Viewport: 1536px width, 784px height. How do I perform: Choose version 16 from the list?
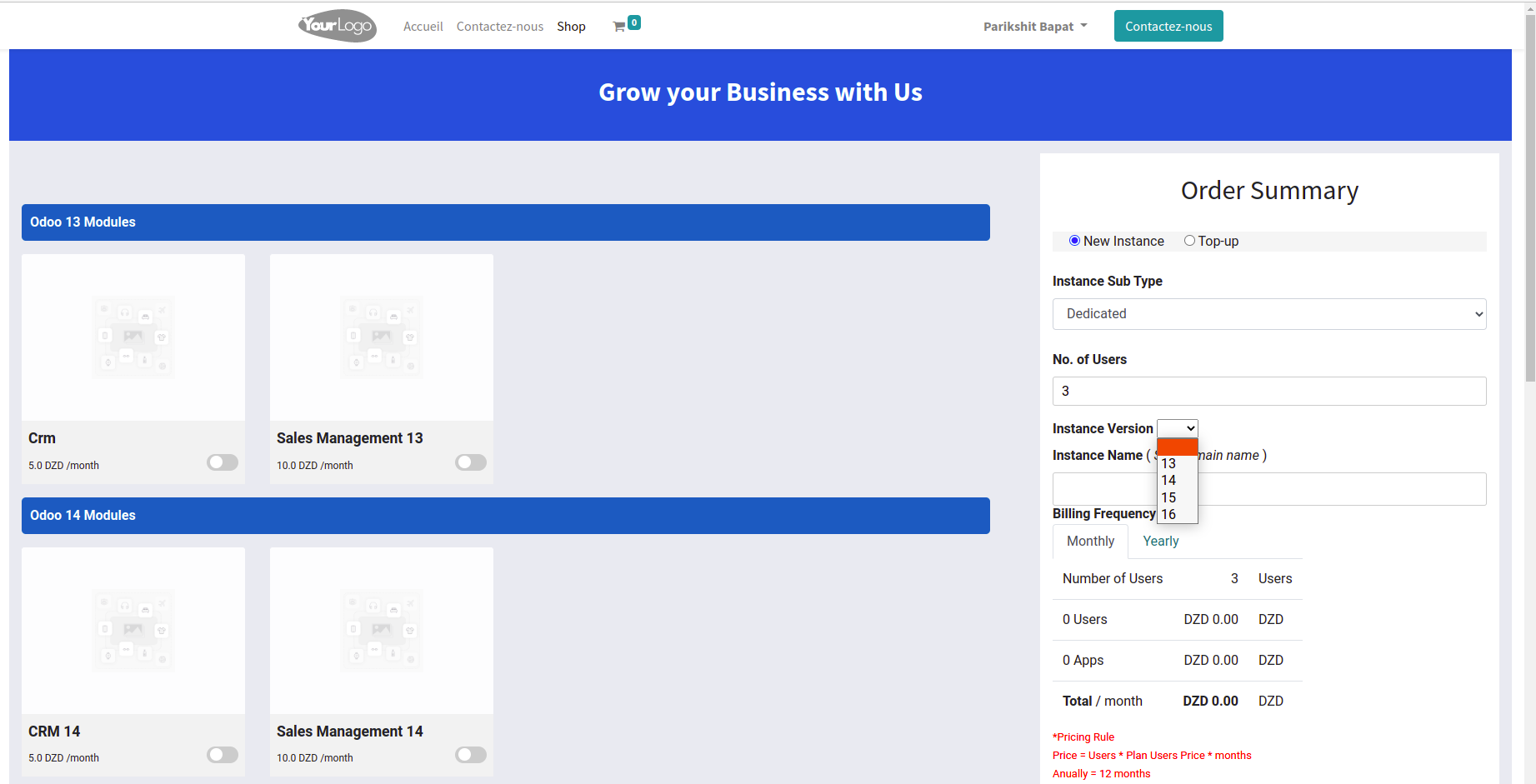tap(1178, 514)
